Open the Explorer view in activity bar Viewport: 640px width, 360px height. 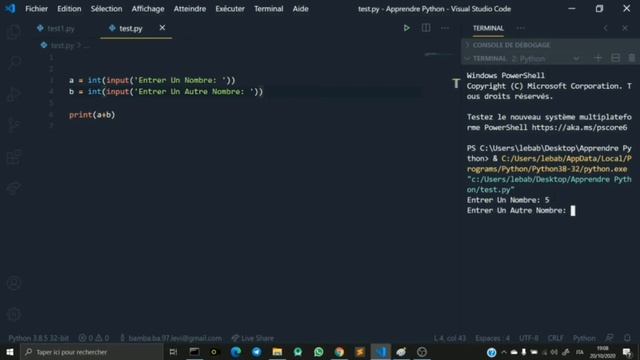13,32
